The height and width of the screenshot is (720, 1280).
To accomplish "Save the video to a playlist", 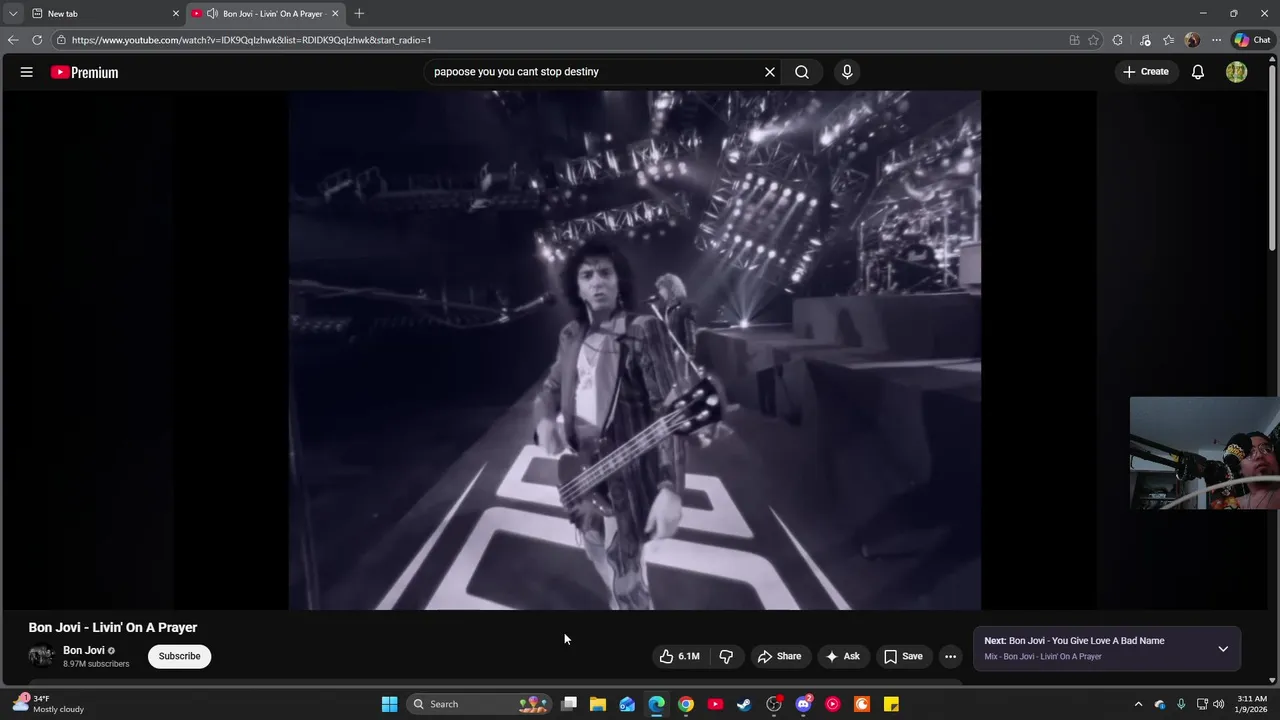I will (903, 656).
